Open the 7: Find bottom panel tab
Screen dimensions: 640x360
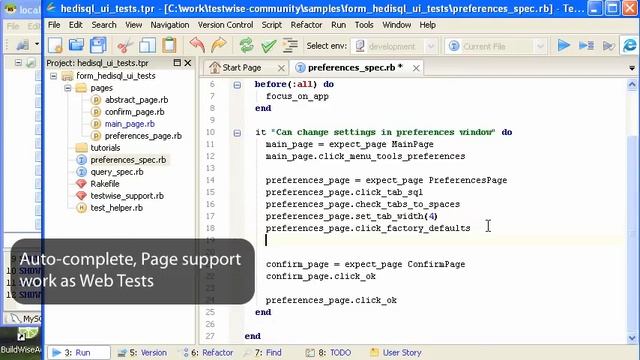263,353
